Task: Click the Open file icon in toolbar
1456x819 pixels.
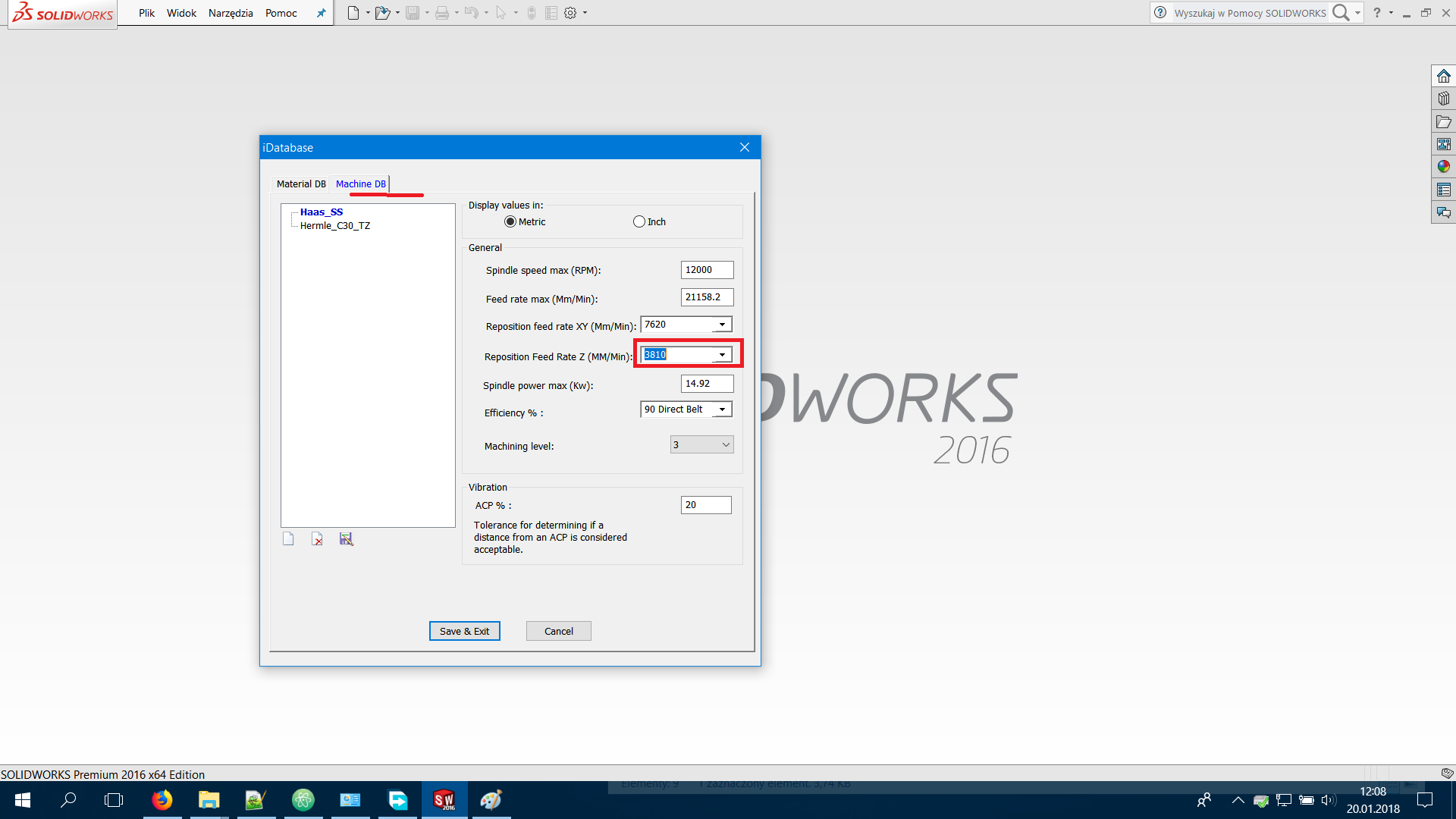Action: pyautogui.click(x=382, y=13)
